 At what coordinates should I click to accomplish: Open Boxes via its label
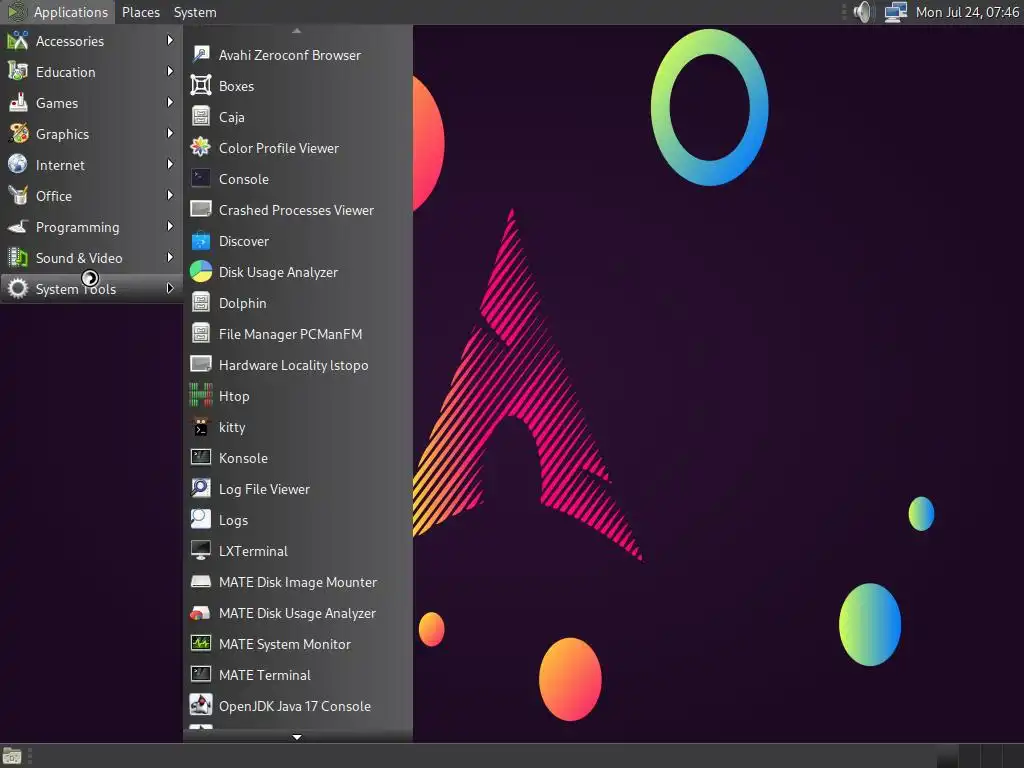pyautogui.click(x=236, y=86)
